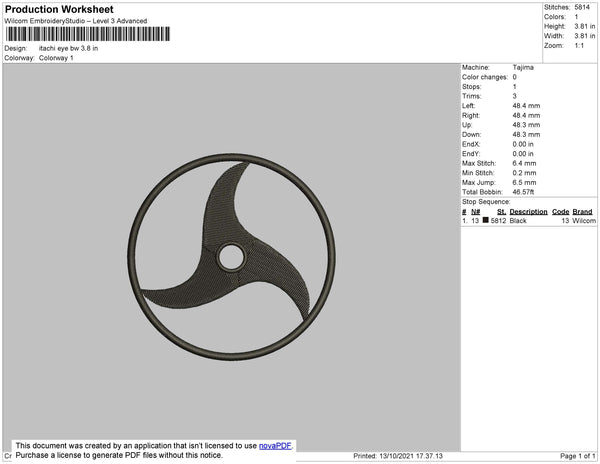The height and width of the screenshot is (464, 600).
Task: Click the embroidery design preview
Action: pyautogui.click(x=232, y=257)
